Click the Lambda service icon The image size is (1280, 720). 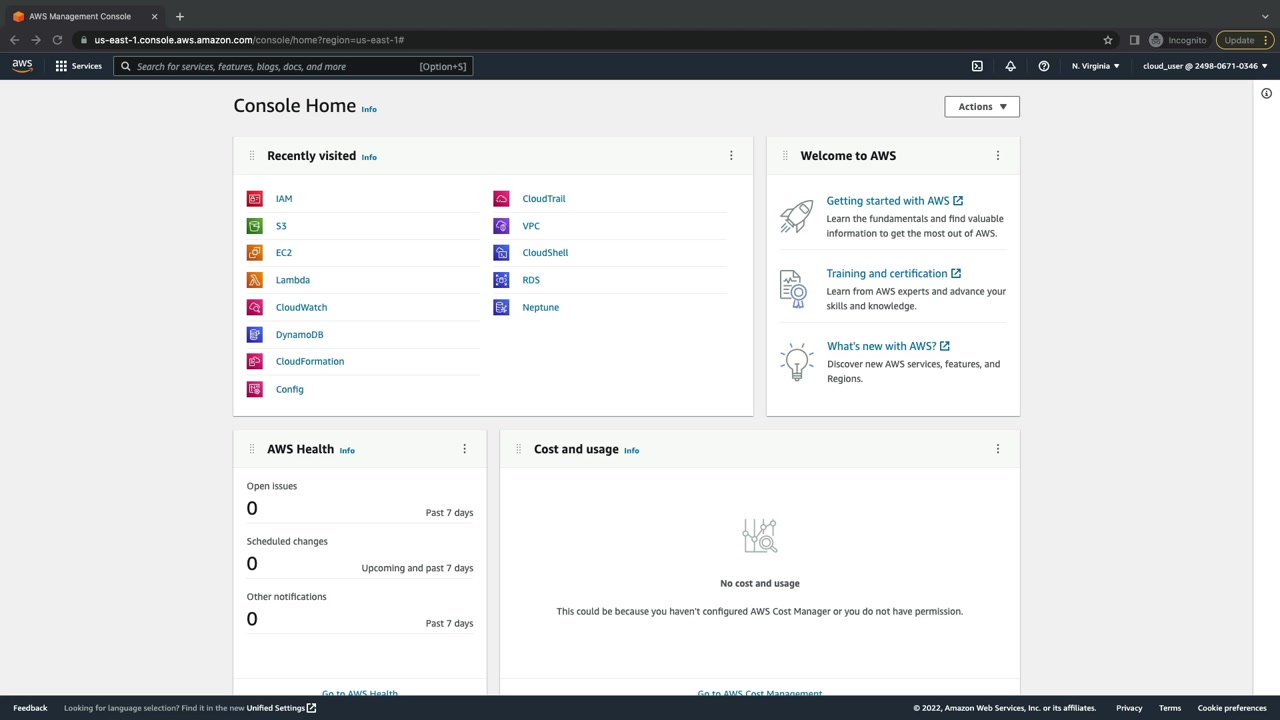point(255,280)
